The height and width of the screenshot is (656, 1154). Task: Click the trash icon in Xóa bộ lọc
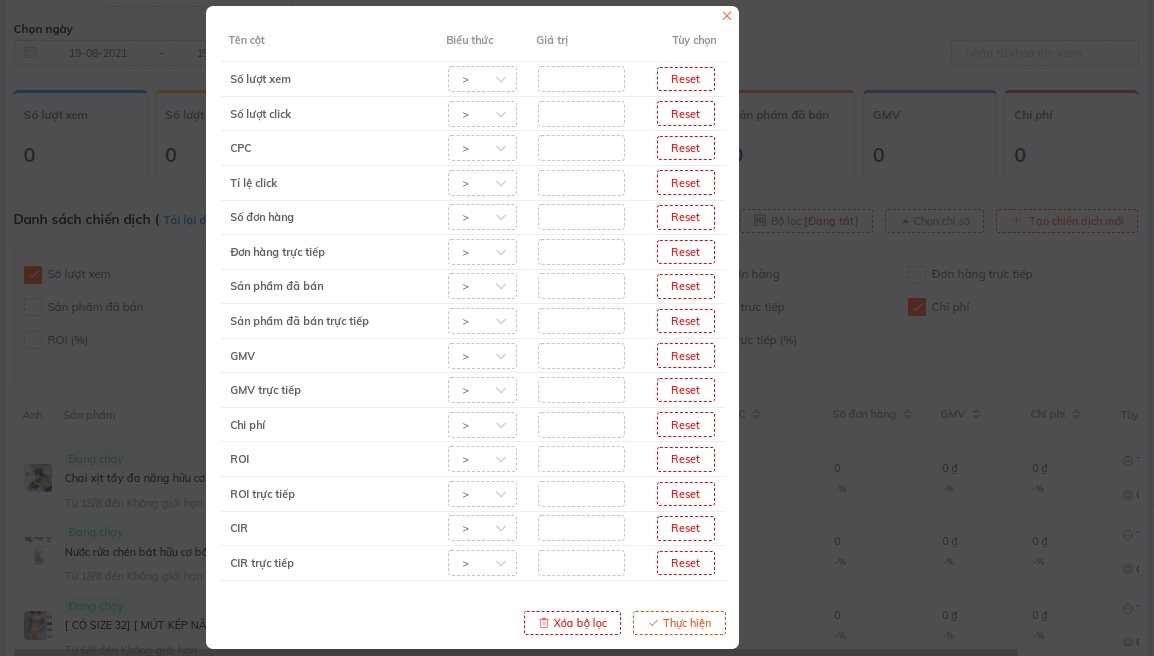pos(544,623)
